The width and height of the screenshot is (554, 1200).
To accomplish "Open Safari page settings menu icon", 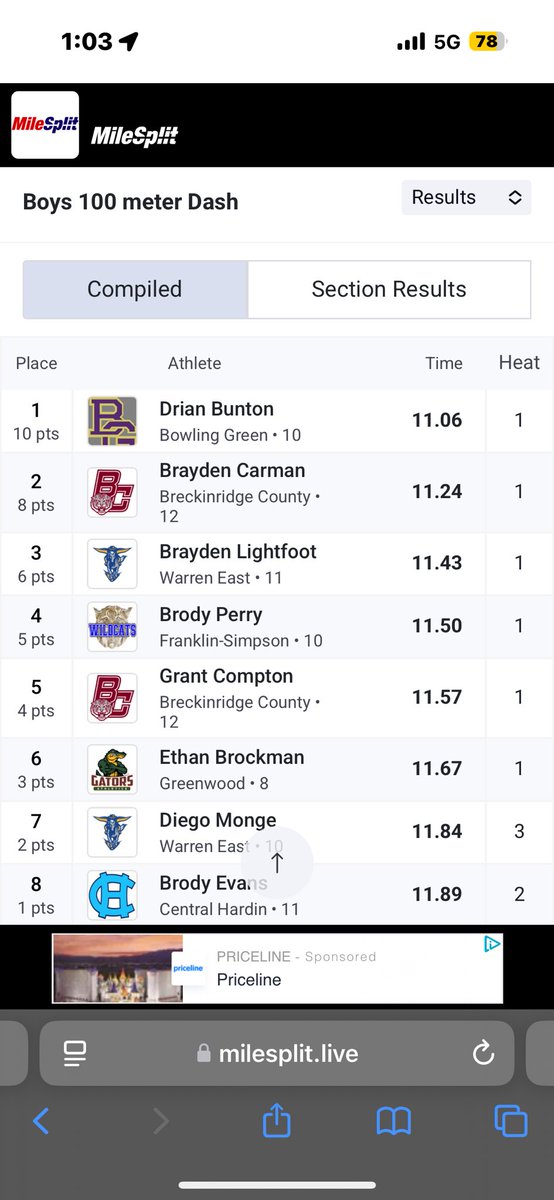I will (74, 1052).
